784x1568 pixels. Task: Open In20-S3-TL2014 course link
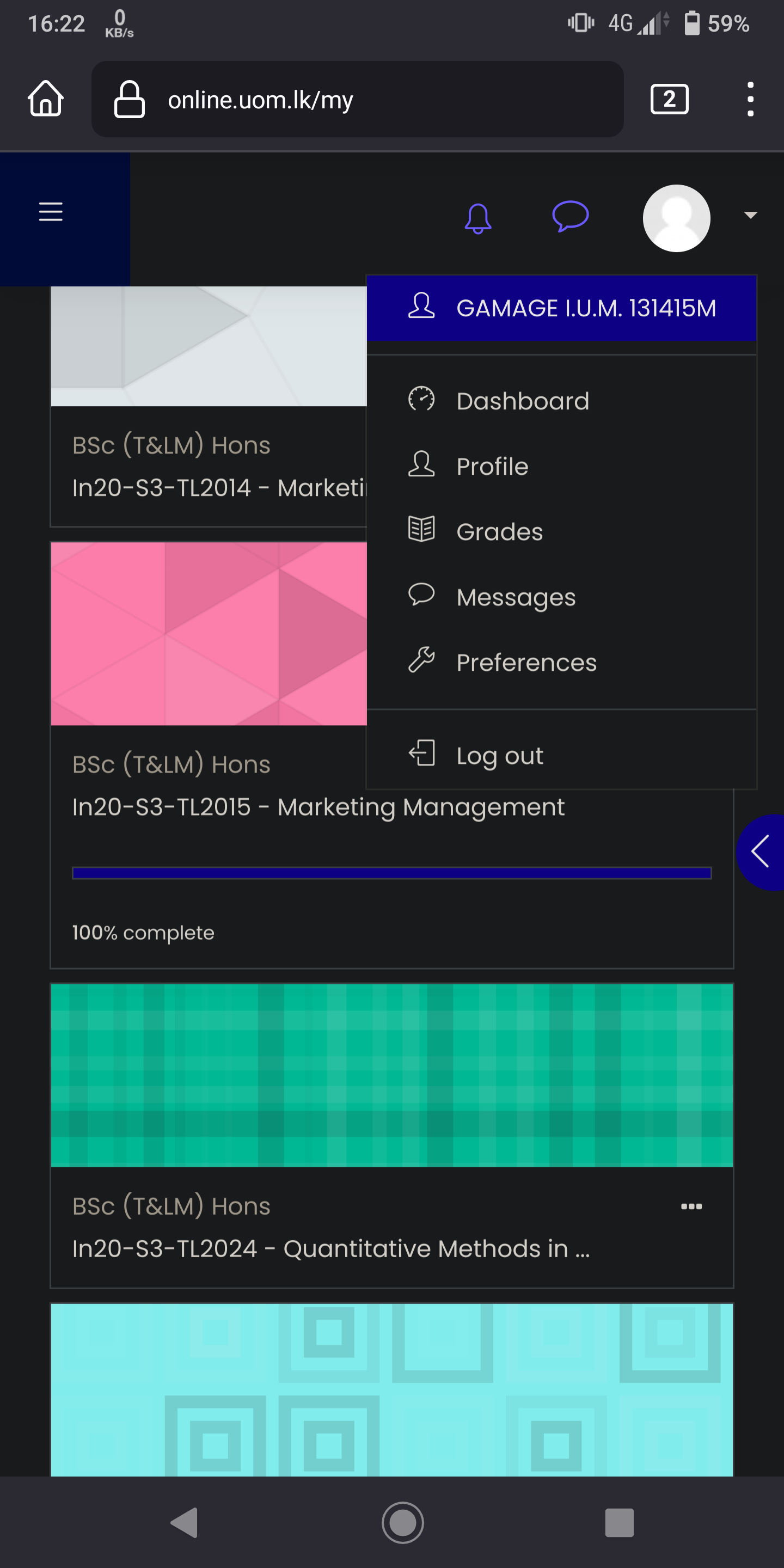(x=219, y=488)
